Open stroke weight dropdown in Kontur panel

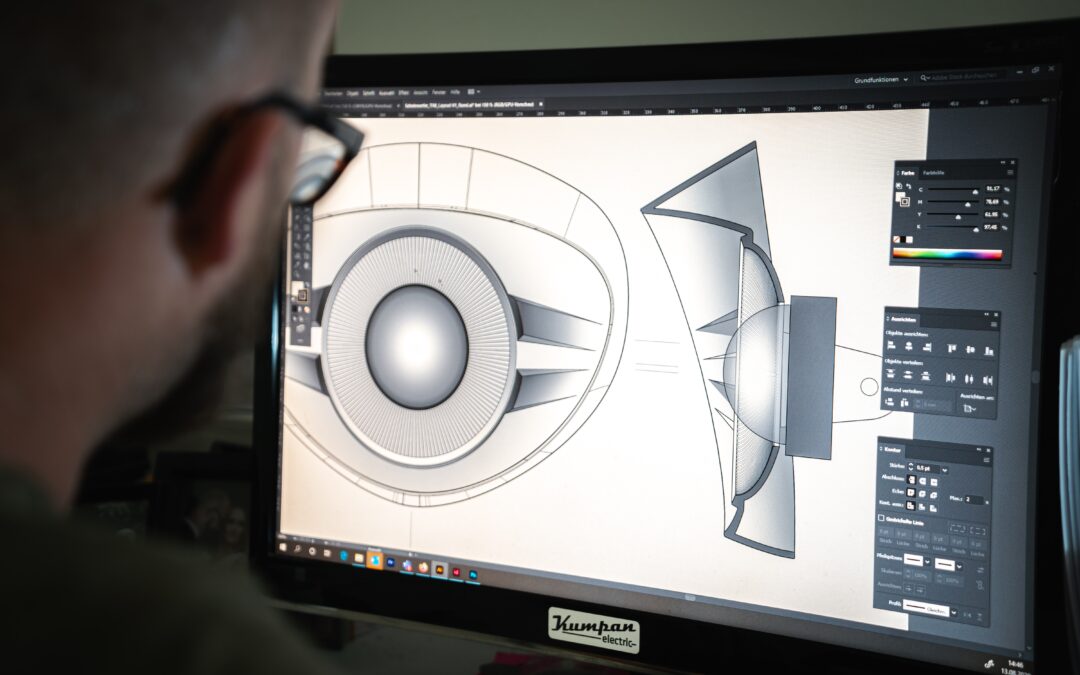pyautogui.click(x=945, y=470)
